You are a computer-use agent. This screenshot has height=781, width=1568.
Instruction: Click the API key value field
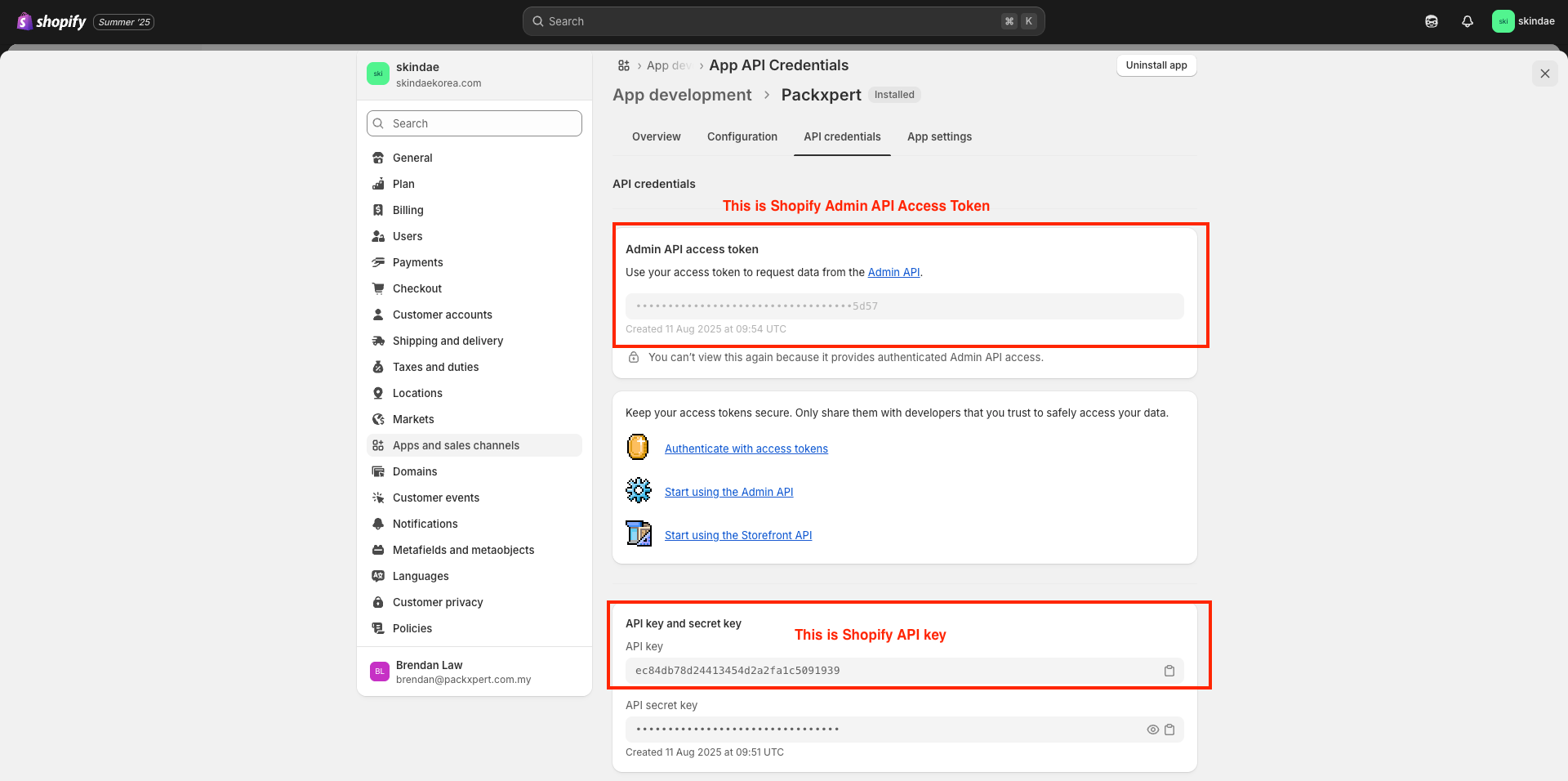click(x=905, y=671)
